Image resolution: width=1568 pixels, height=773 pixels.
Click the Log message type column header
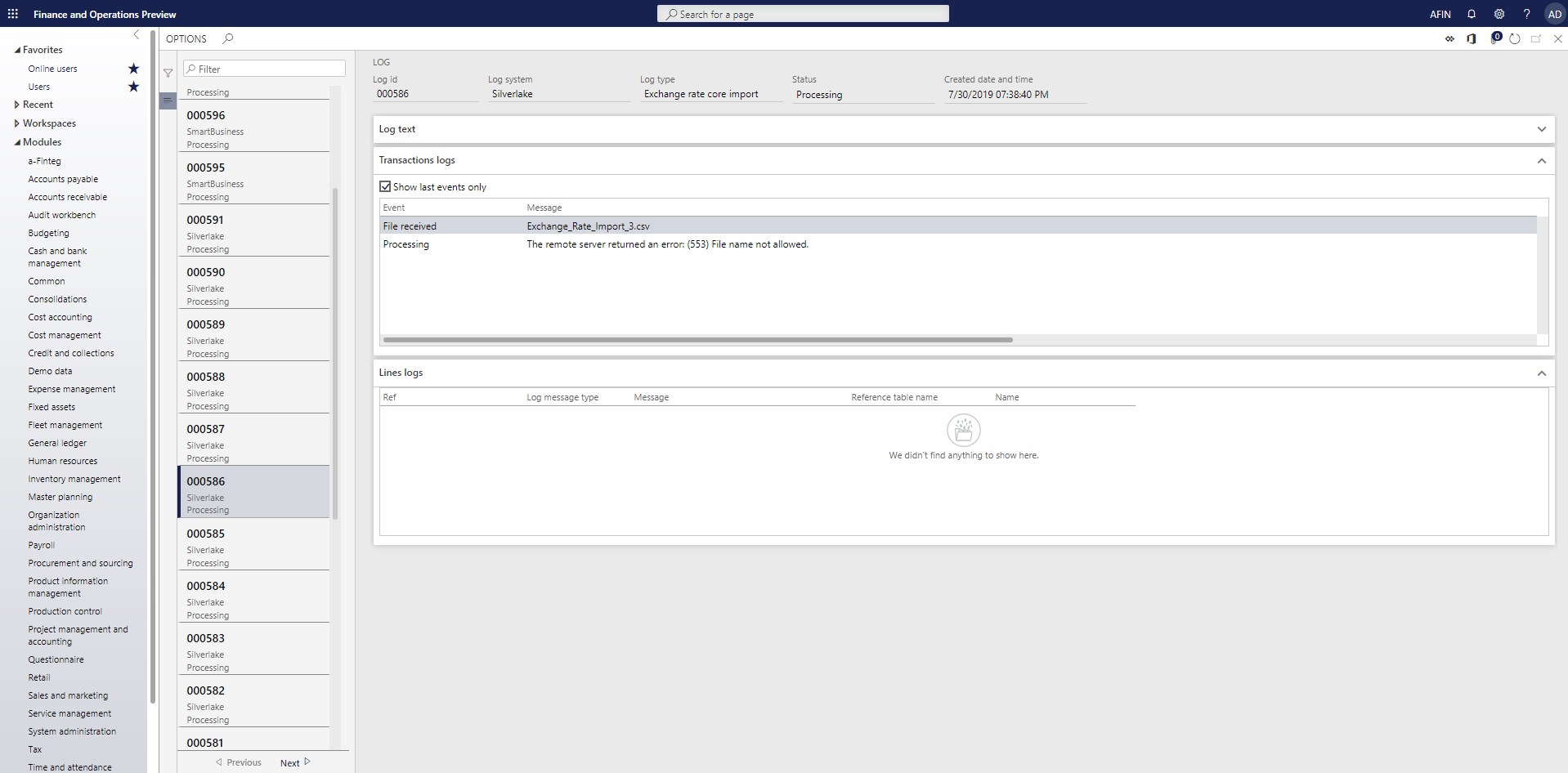[562, 397]
